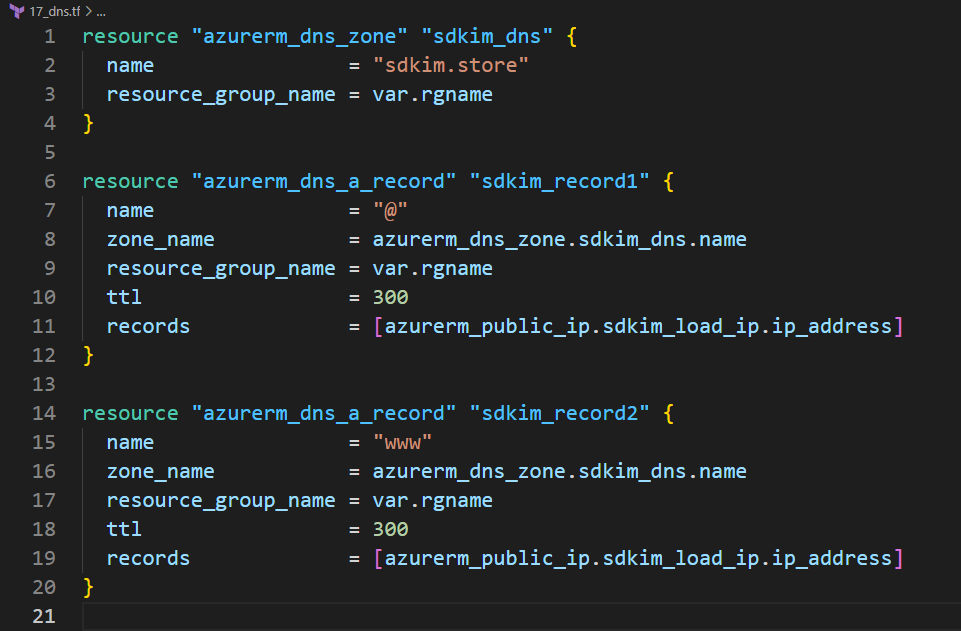The width and height of the screenshot is (961, 631).
Task: Click records attribute on line 11
Action: (148, 327)
